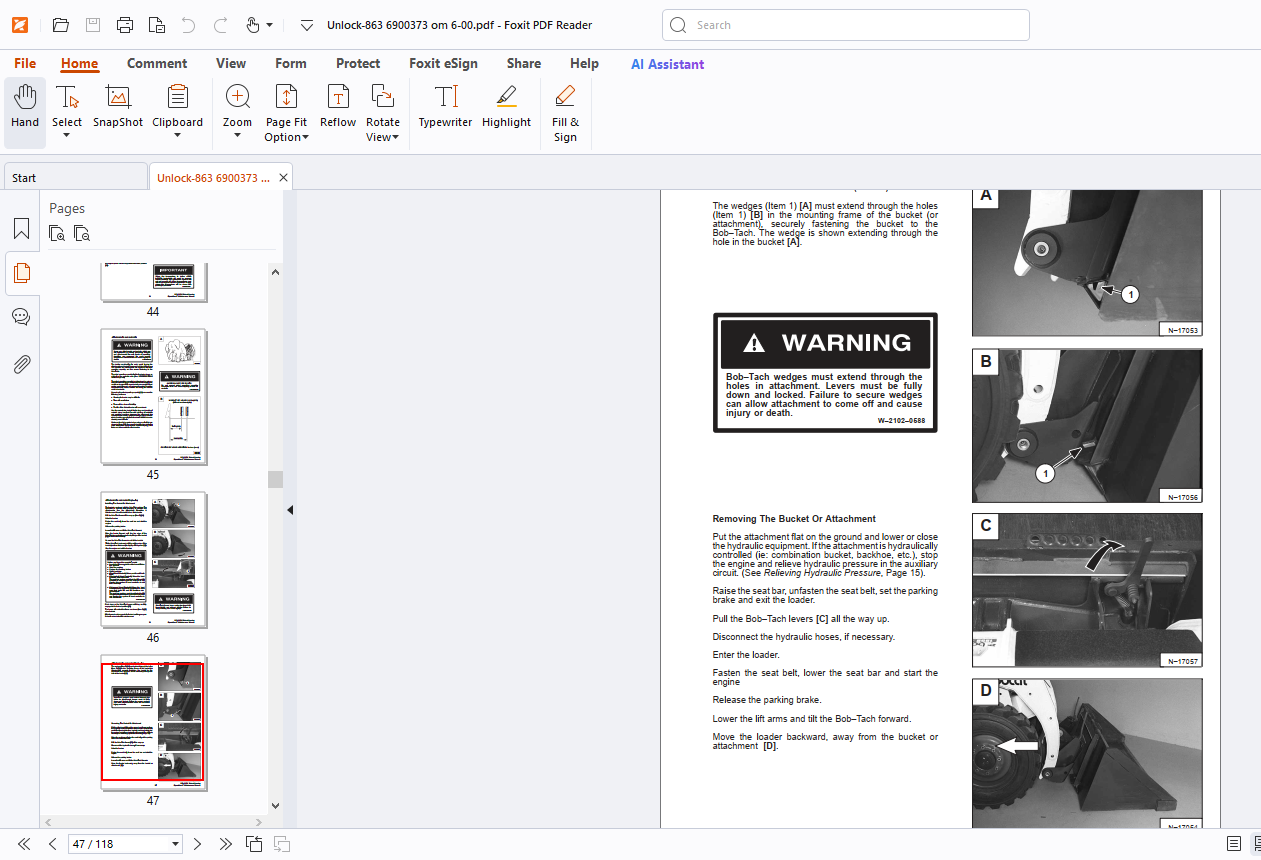Screen dimensions: 1261x860
Task: Click the next view icon in status bar
Action: (282, 844)
